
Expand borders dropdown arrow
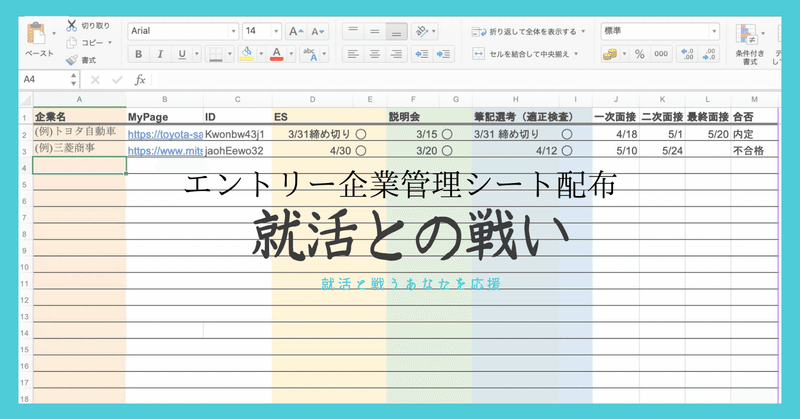[230, 54]
